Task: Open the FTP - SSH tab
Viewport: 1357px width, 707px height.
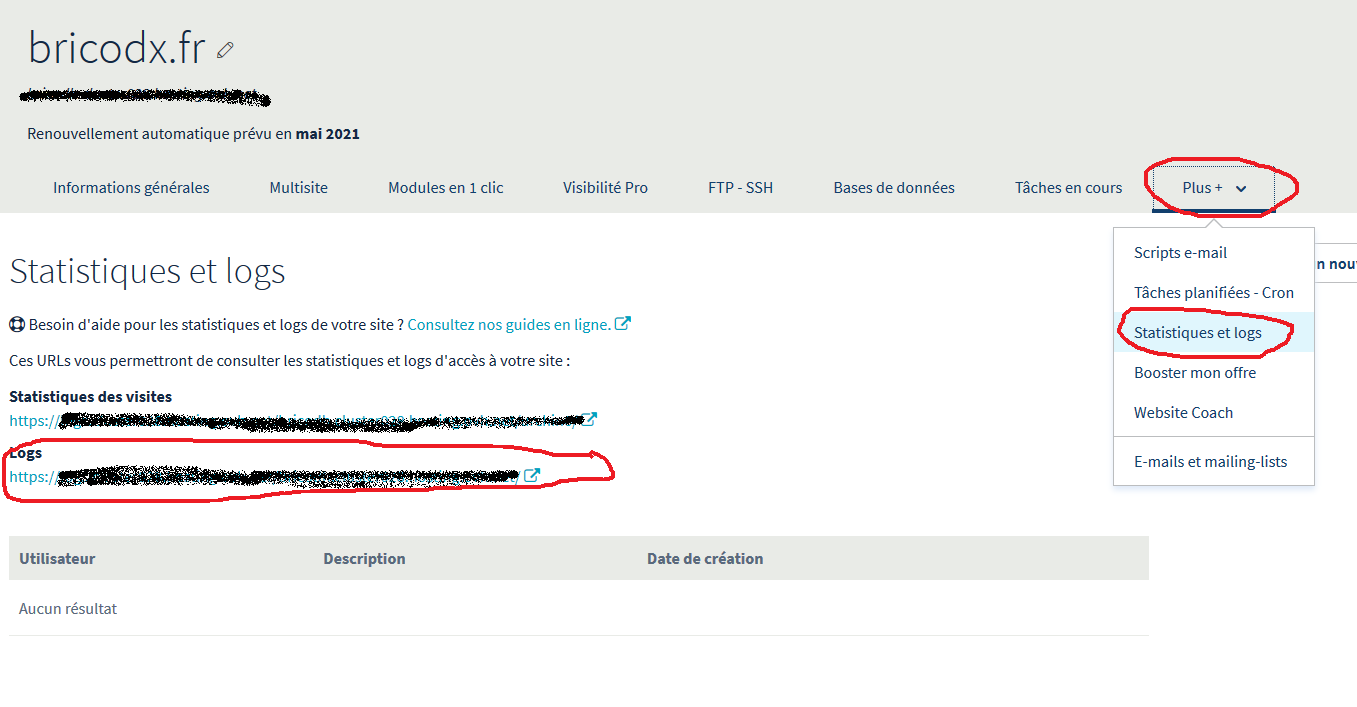Action: [740, 188]
